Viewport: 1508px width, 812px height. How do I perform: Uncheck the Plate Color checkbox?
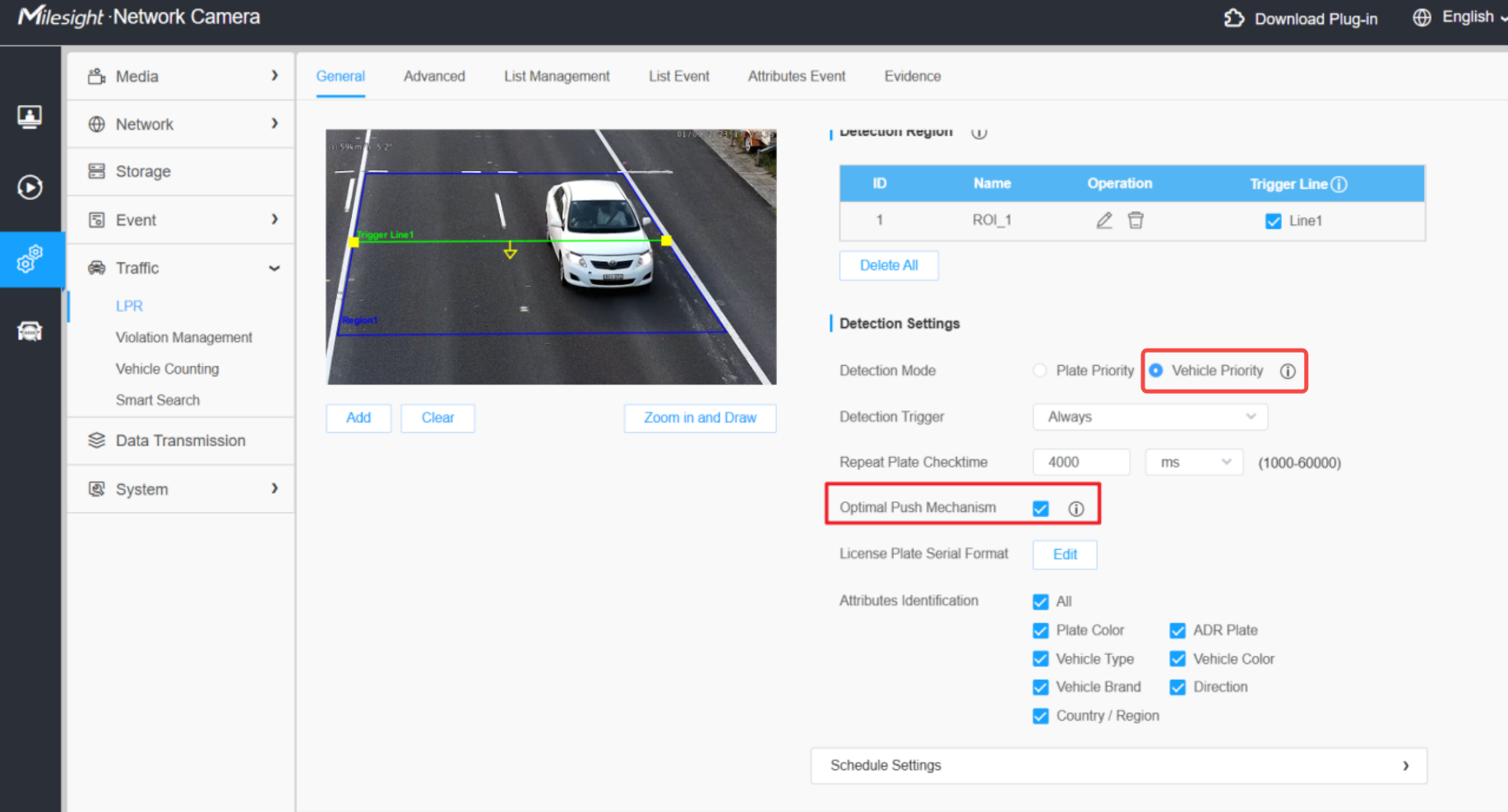pos(1041,630)
